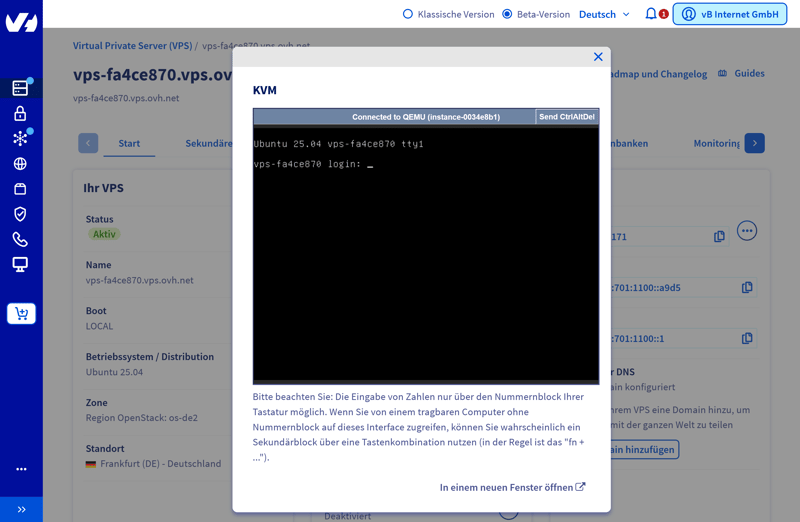Click the notification bell icon
Viewport: 800px width, 522px height.
pos(651,14)
